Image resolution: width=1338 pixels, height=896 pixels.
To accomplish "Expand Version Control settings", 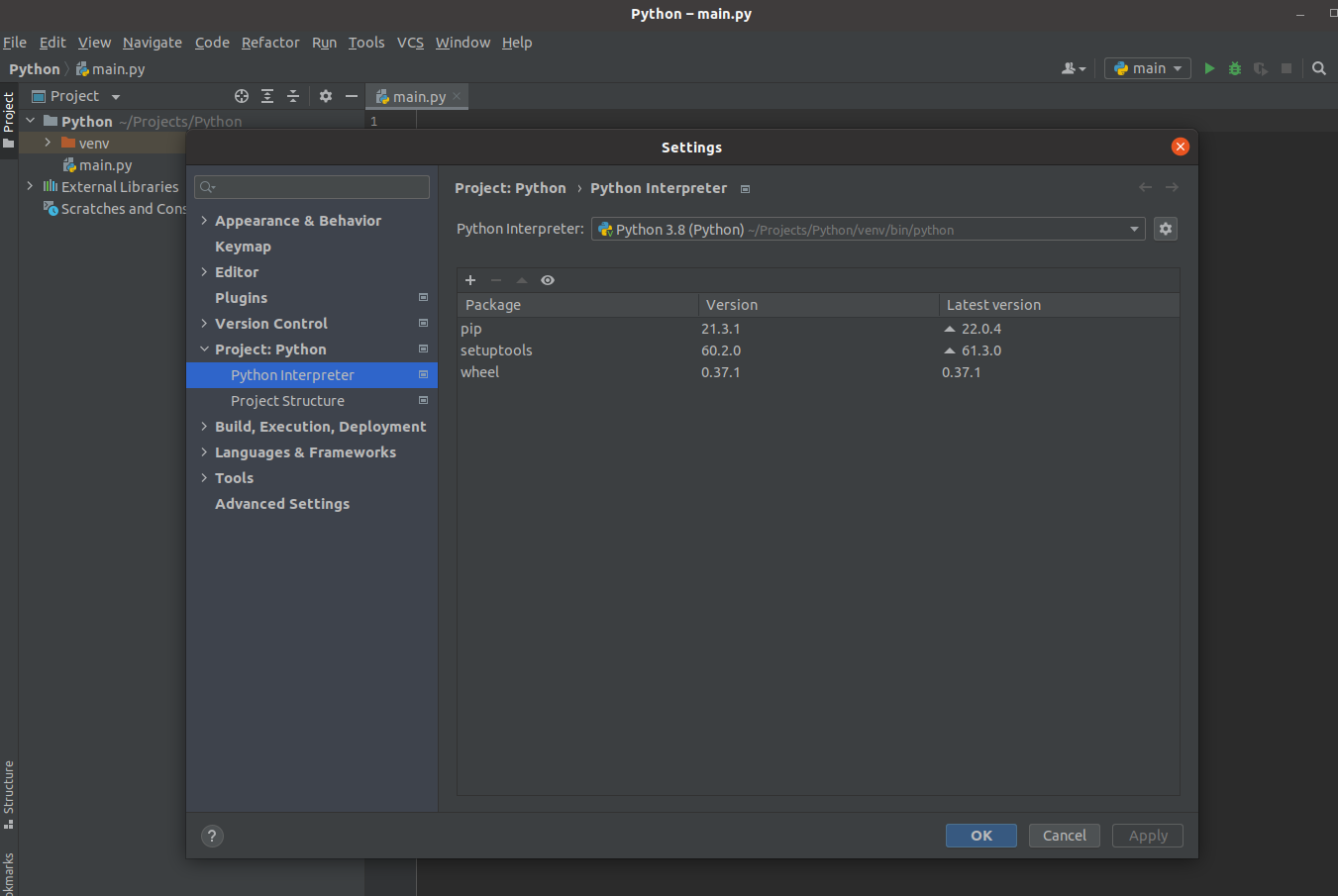I will [204, 323].
